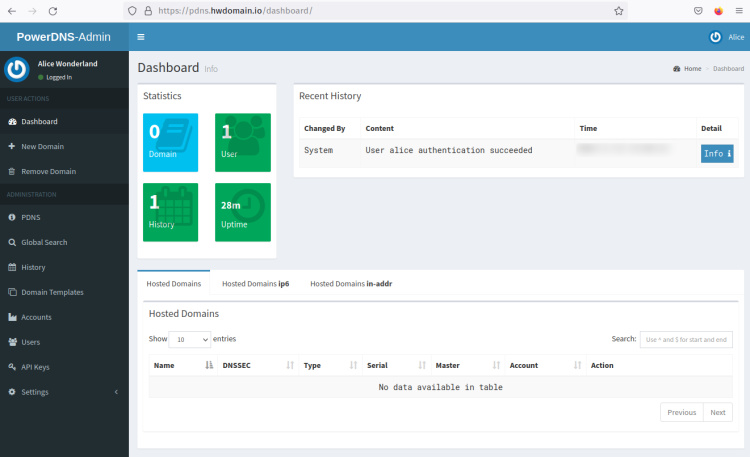Click the Dashboard icon in the sidebar
Image resolution: width=750 pixels, height=457 pixels.
tap(12, 122)
